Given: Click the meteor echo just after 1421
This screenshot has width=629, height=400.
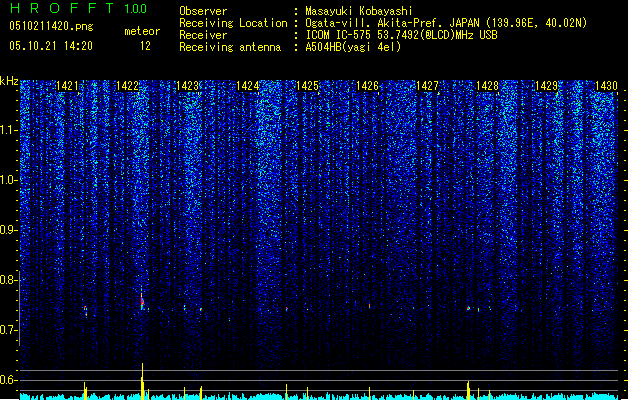Looking at the screenshot, I should pos(85,312).
